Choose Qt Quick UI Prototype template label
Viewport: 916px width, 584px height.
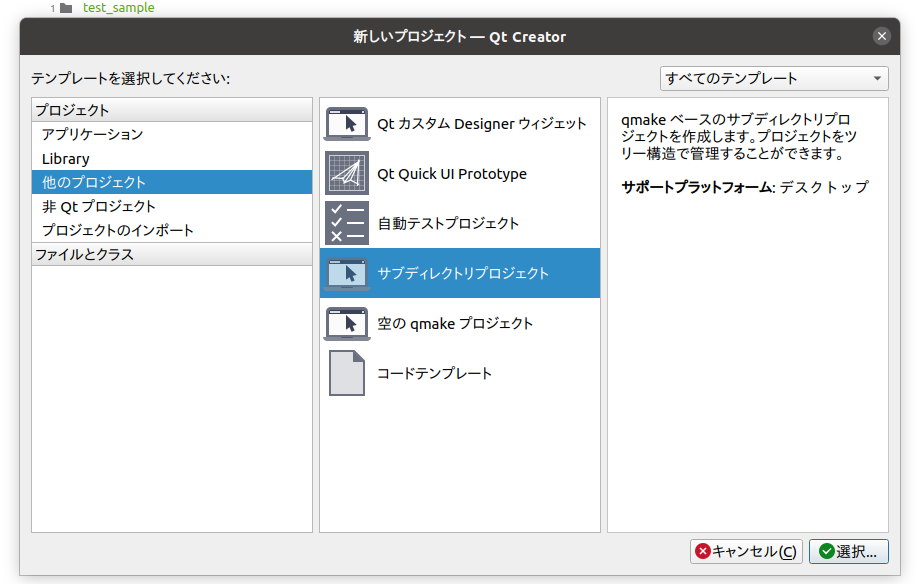pyautogui.click(x=452, y=174)
